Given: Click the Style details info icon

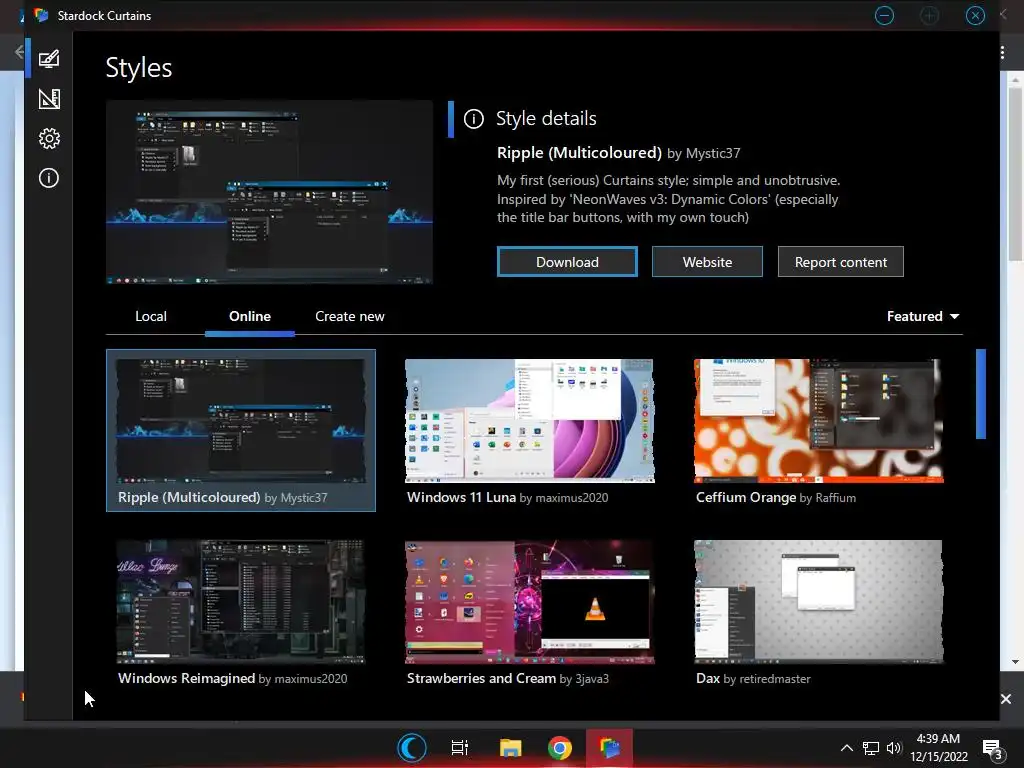Looking at the screenshot, I should pyautogui.click(x=473, y=119).
